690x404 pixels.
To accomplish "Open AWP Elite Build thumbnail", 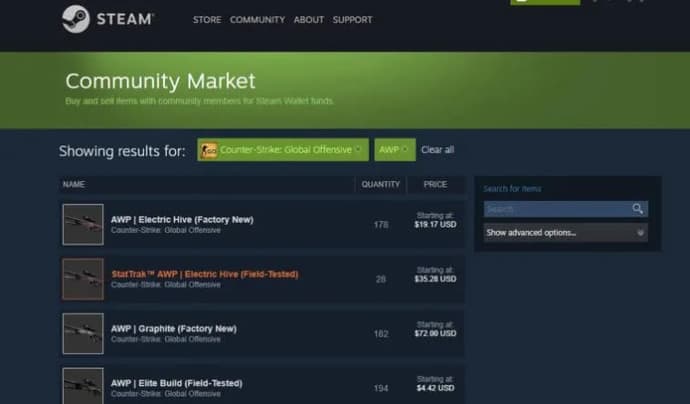I will coord(83,386).
